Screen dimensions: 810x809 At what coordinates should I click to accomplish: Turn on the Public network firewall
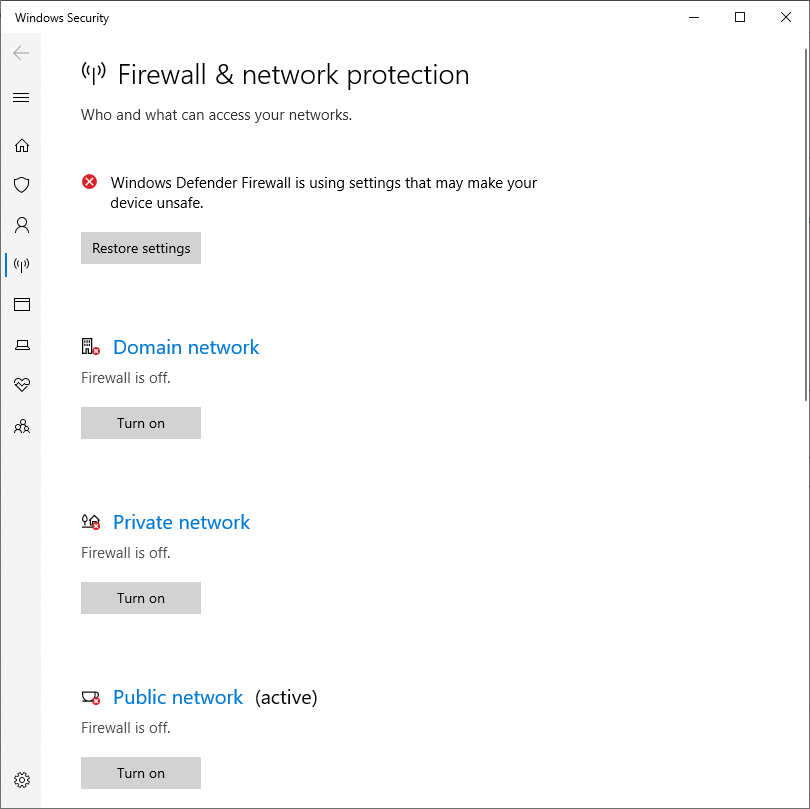[x=141, y=773]
